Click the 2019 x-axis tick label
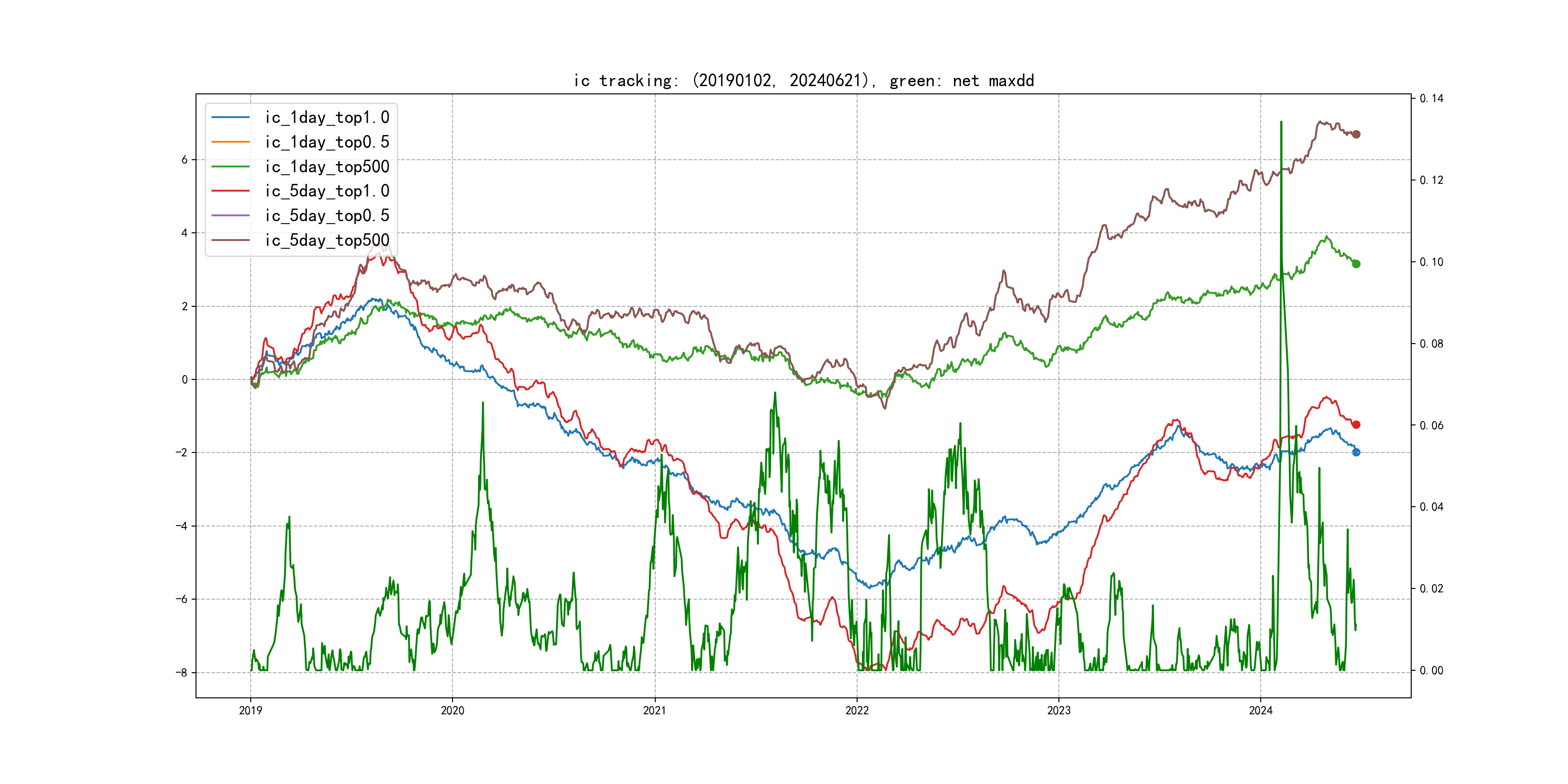 pyautogui.click(x=250, y=710)
